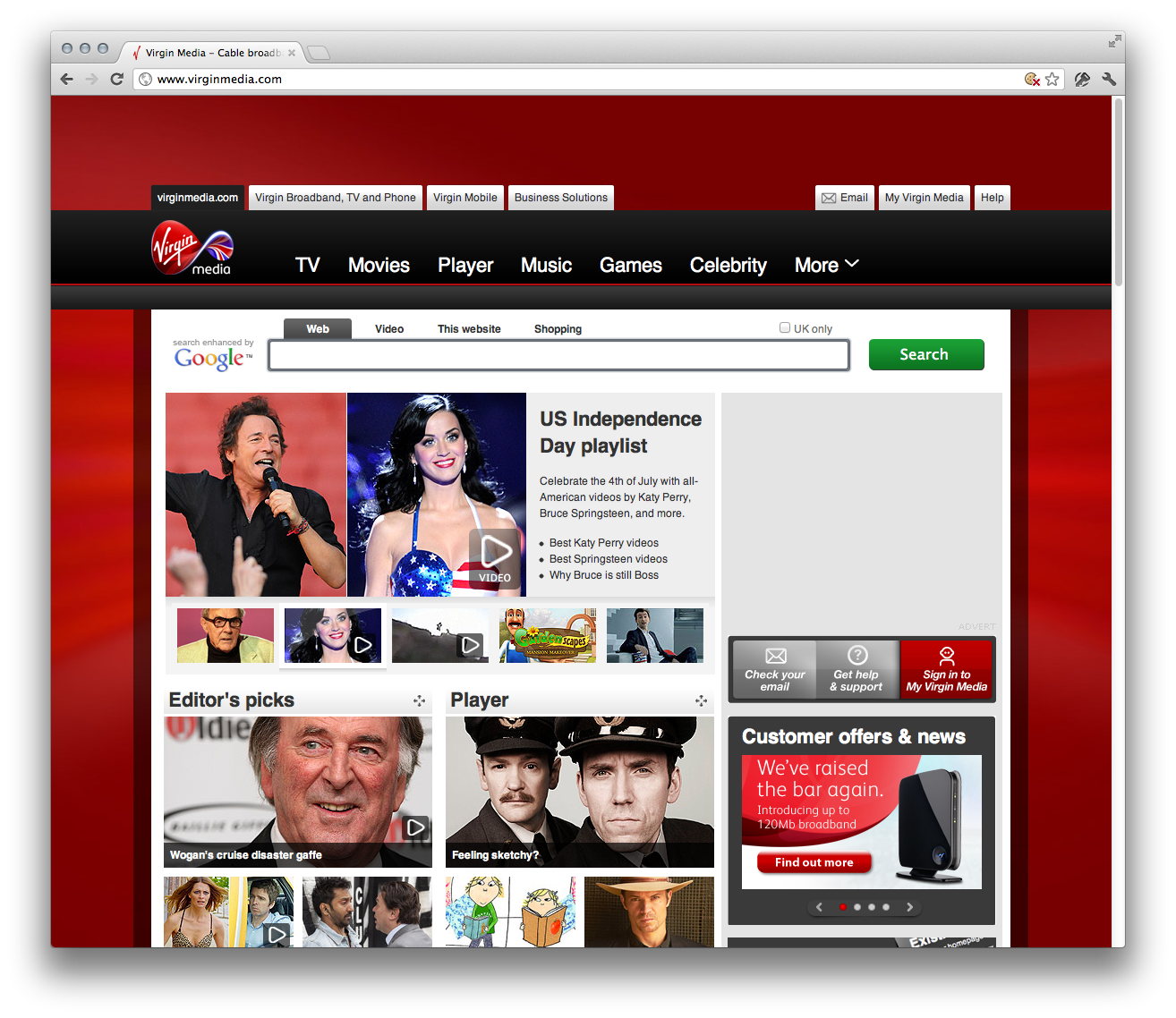Open Virgin Broadband, TV and Phone tab
Viewport: 1176px width, 1018px height.
[336, 198]
